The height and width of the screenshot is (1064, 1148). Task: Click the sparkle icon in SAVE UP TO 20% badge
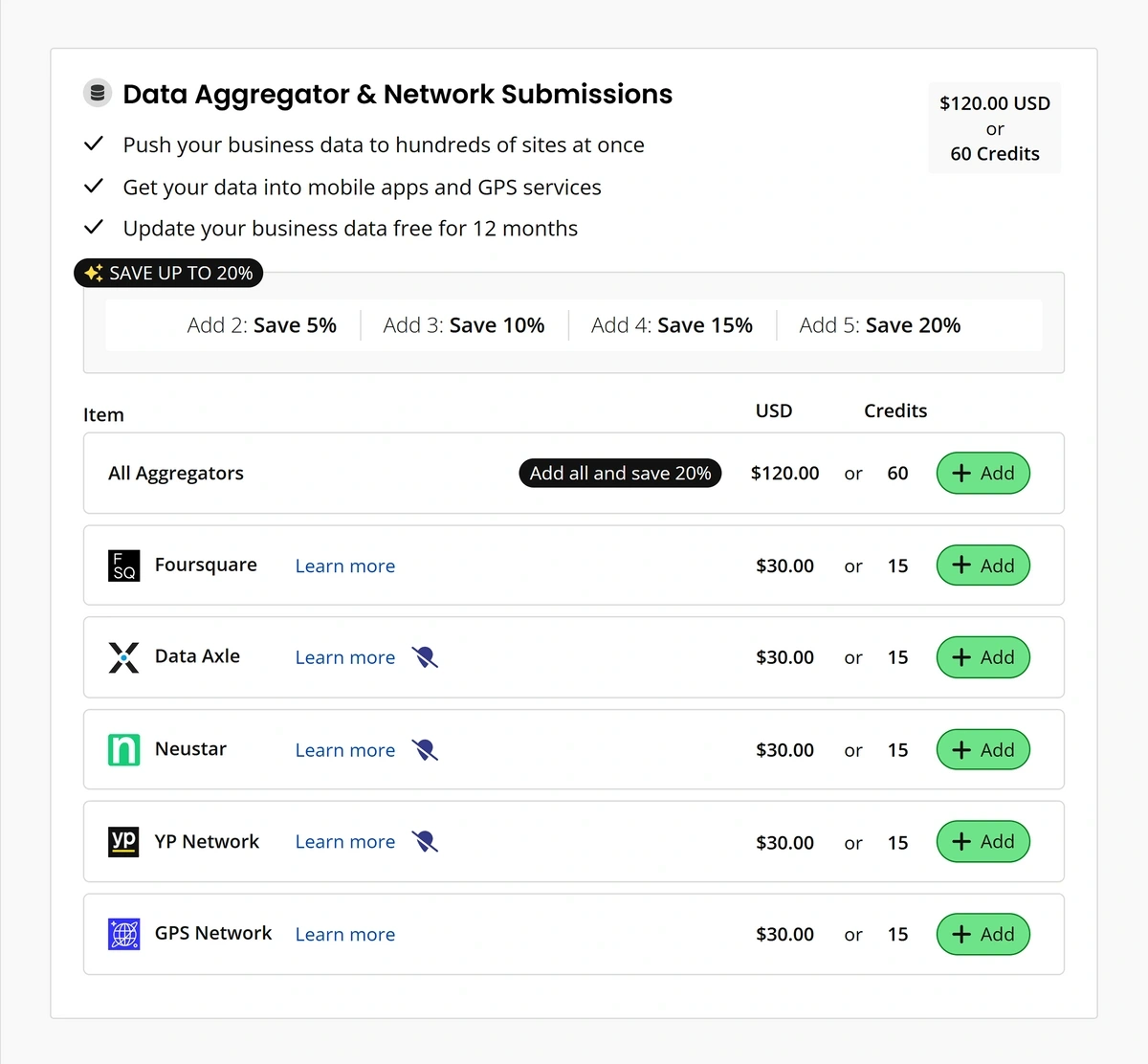[94, 273]
